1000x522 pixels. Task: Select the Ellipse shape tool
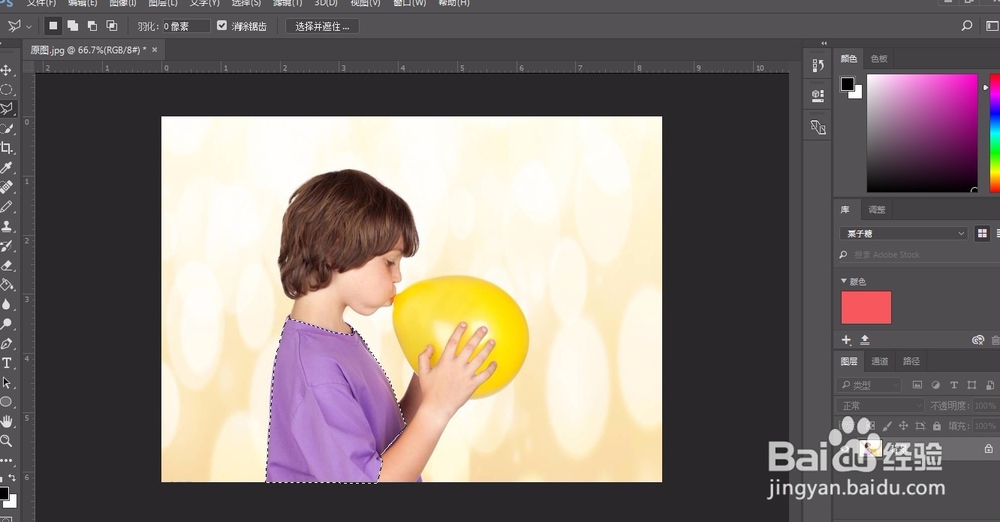pyautogui.click(x=6, y=402)
